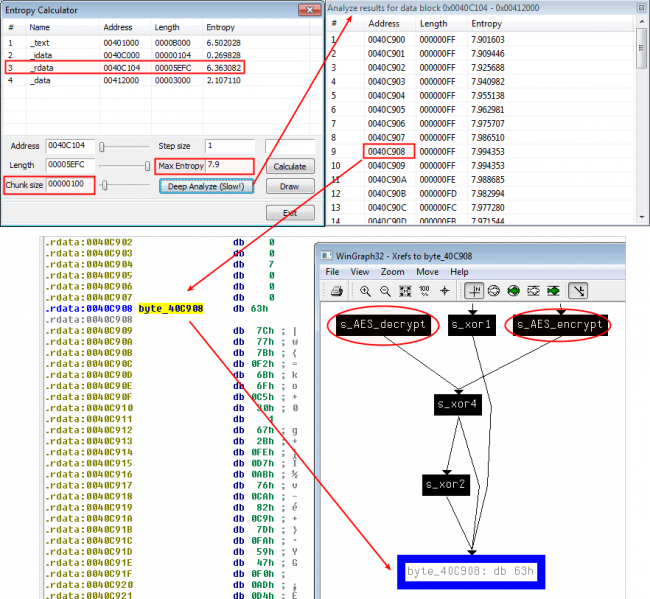Open the File menu in WinGraph32
650x599 pixels.
coord(332,271)
